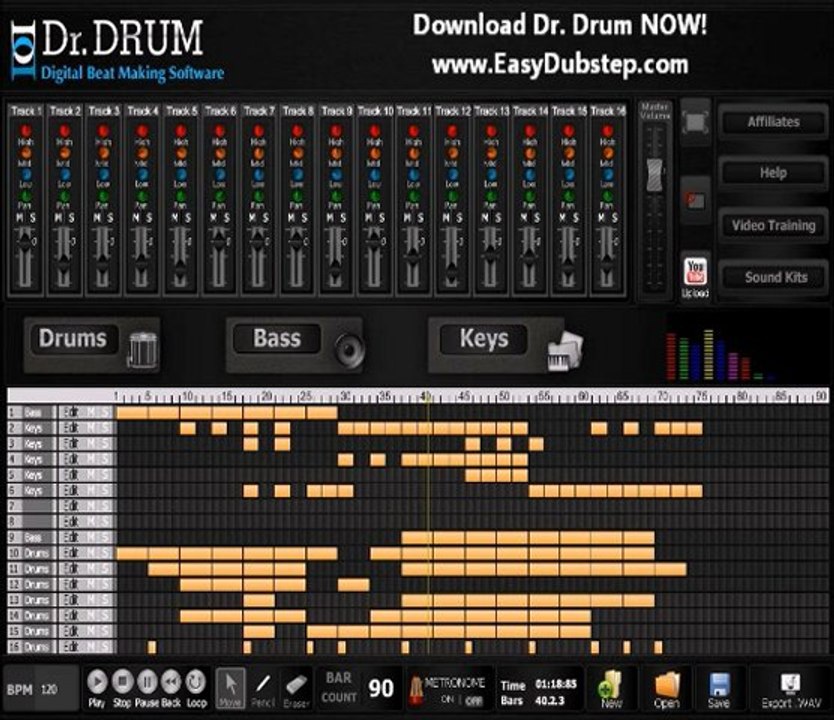Click bar 40 on the timeline ruler
The width and height of the screenshot is (834, 720).
point(426,396)
